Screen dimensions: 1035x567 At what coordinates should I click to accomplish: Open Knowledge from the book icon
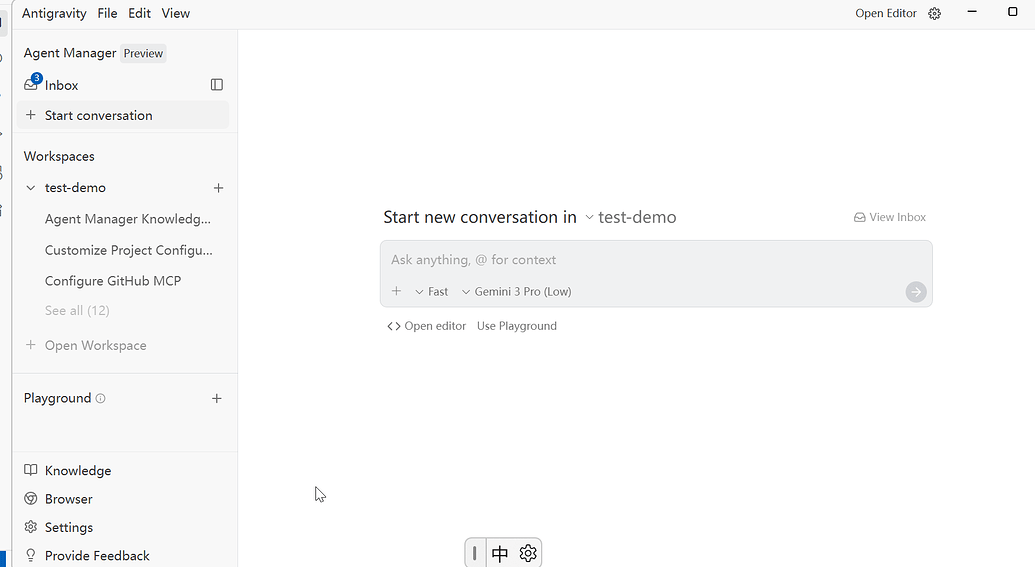30,470
